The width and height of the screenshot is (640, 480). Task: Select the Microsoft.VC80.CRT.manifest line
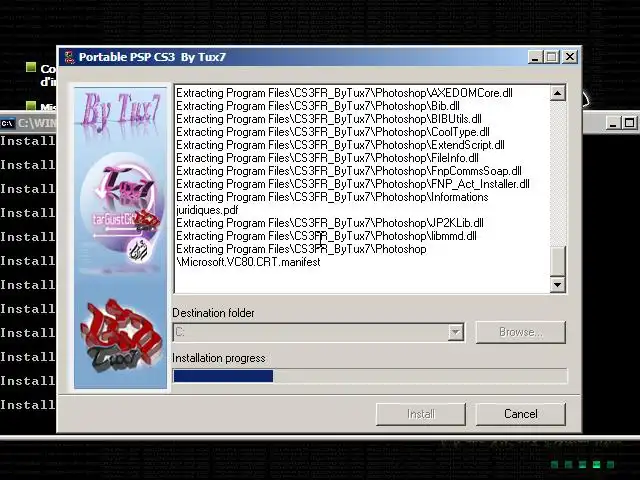click(248, 262)
